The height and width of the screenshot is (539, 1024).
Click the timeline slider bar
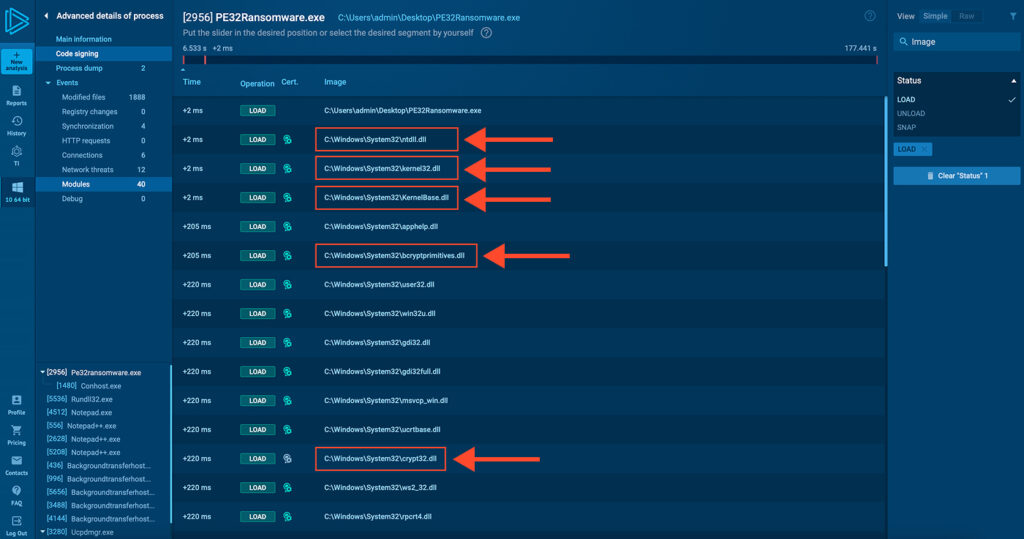point(530,60)
